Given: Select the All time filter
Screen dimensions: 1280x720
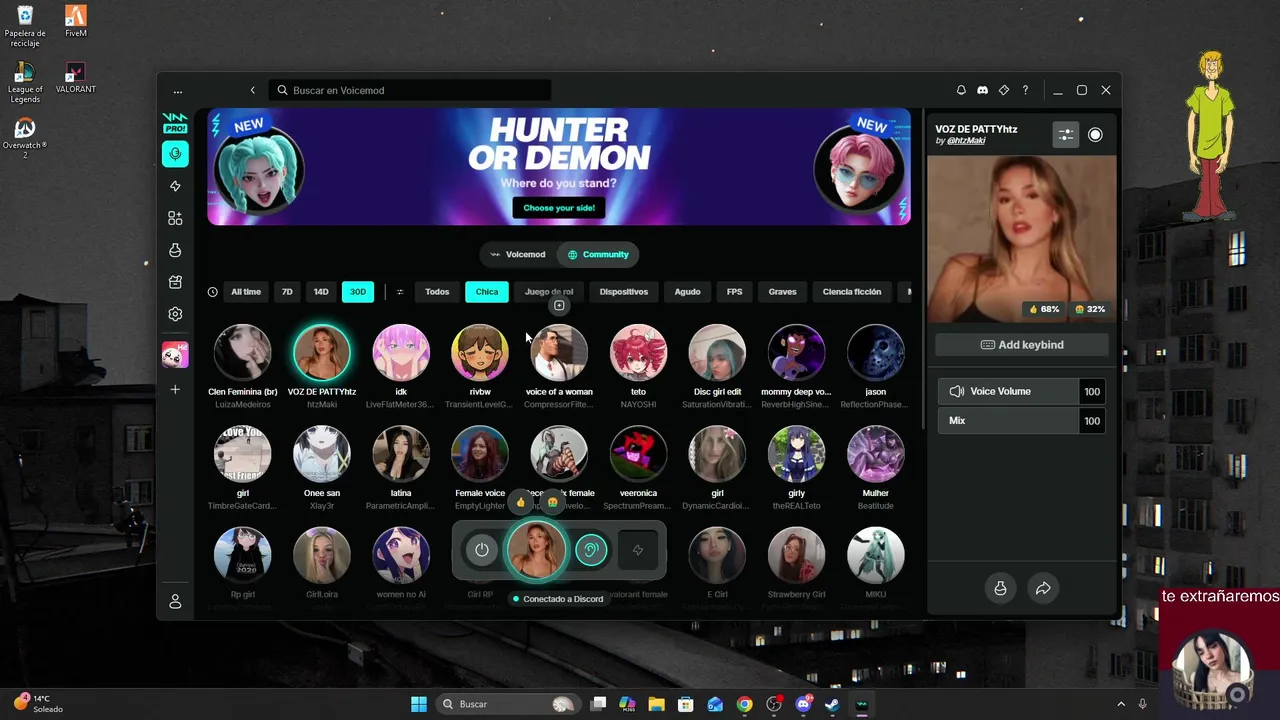Looking at the screenshot, I should pos(246,292).
